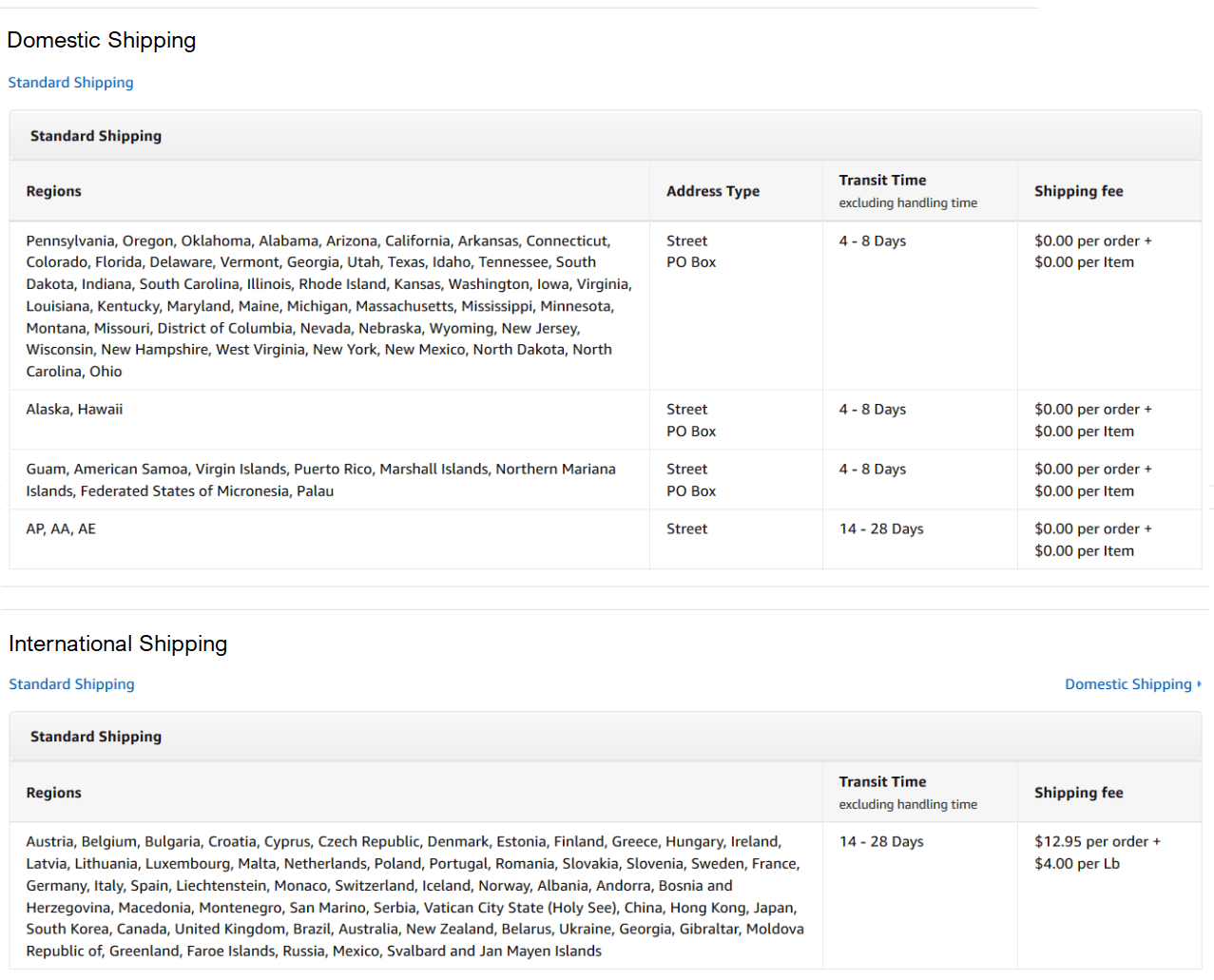1214x980 pixels.
Task: Select the Domestic Shipping heading
Action: (101, 40)
